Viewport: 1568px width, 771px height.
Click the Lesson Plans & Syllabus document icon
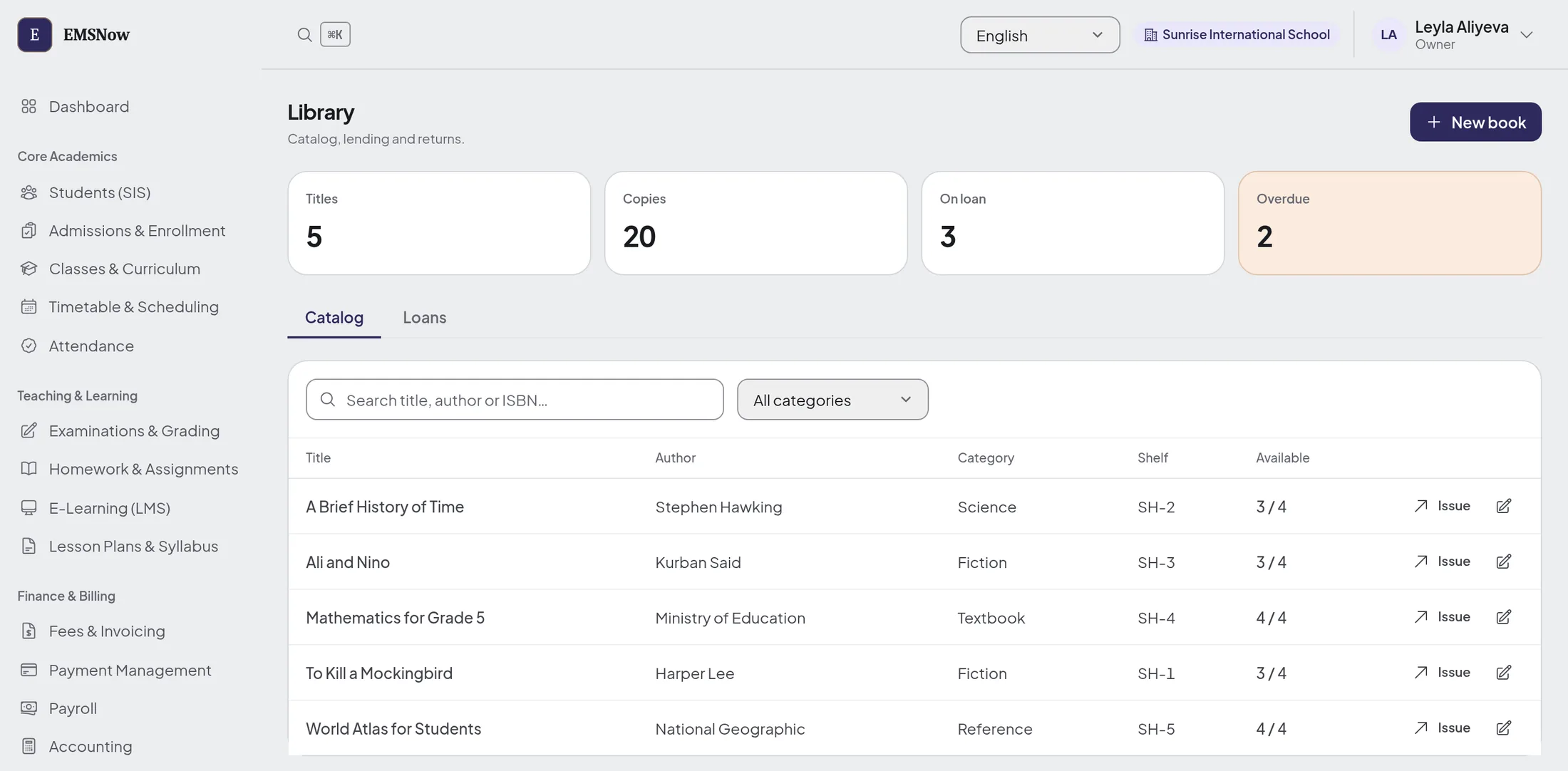pos(29,546)
